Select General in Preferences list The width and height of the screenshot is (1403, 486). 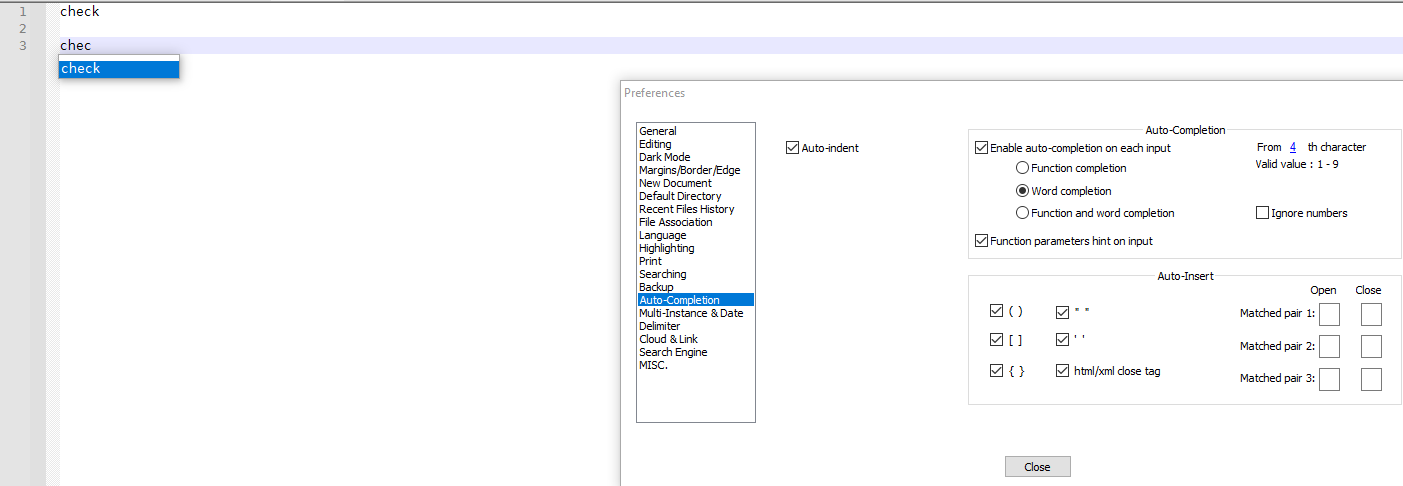(x=658, y=131)
